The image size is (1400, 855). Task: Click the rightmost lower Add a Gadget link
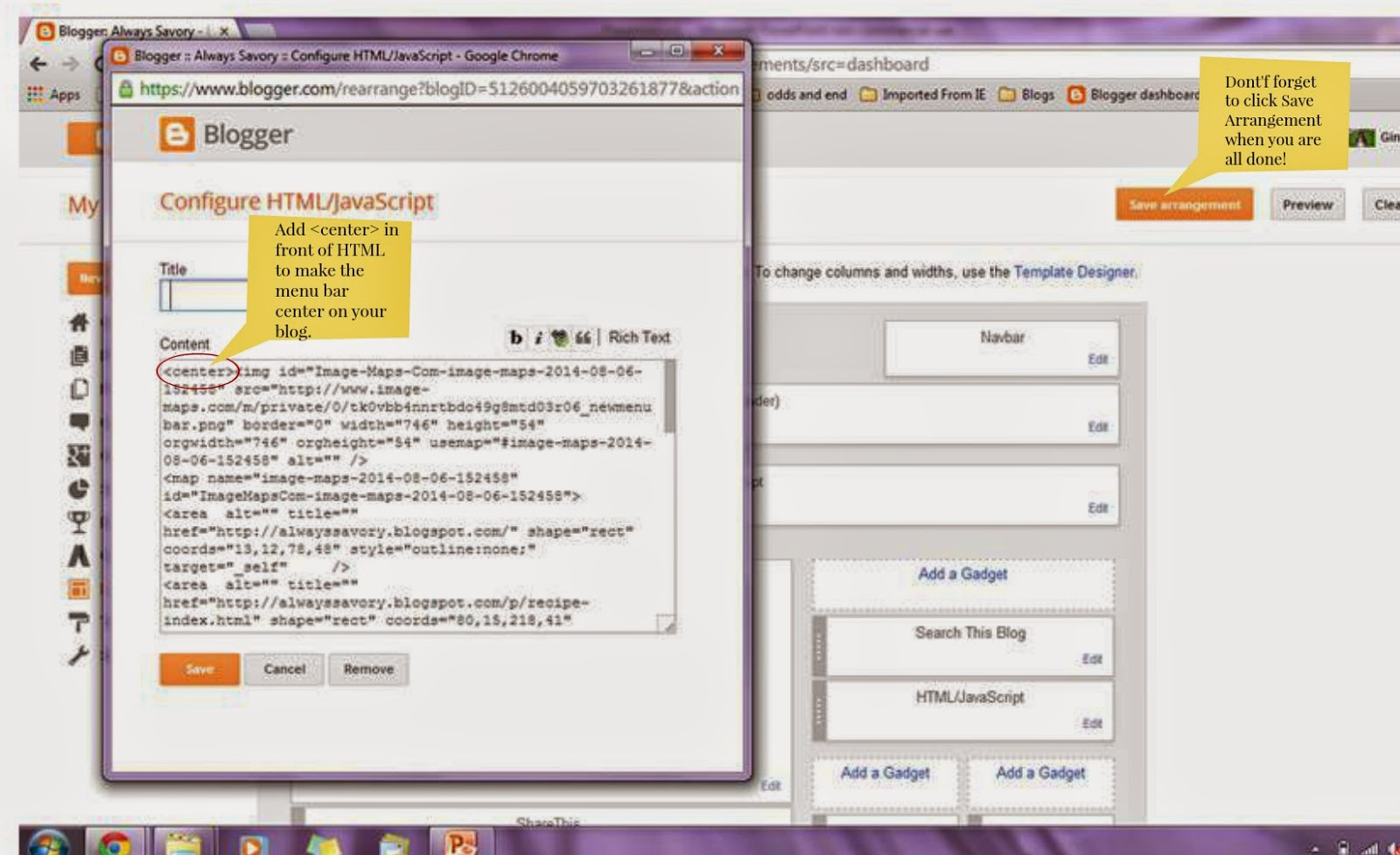coord(1040,774)
